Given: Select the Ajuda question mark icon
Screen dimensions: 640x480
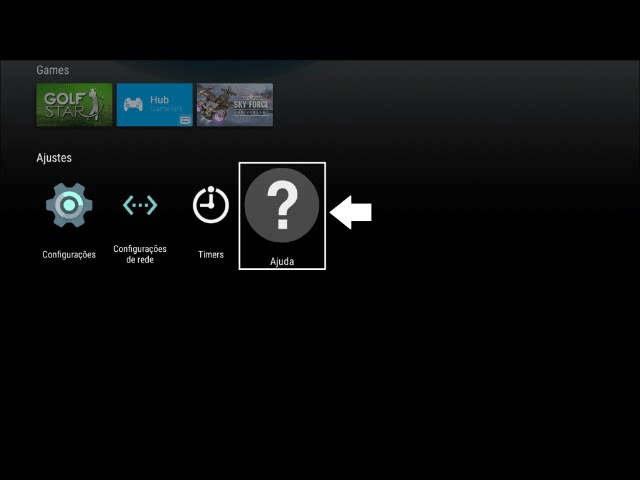Looking at the screenshot, I should 282,205.
